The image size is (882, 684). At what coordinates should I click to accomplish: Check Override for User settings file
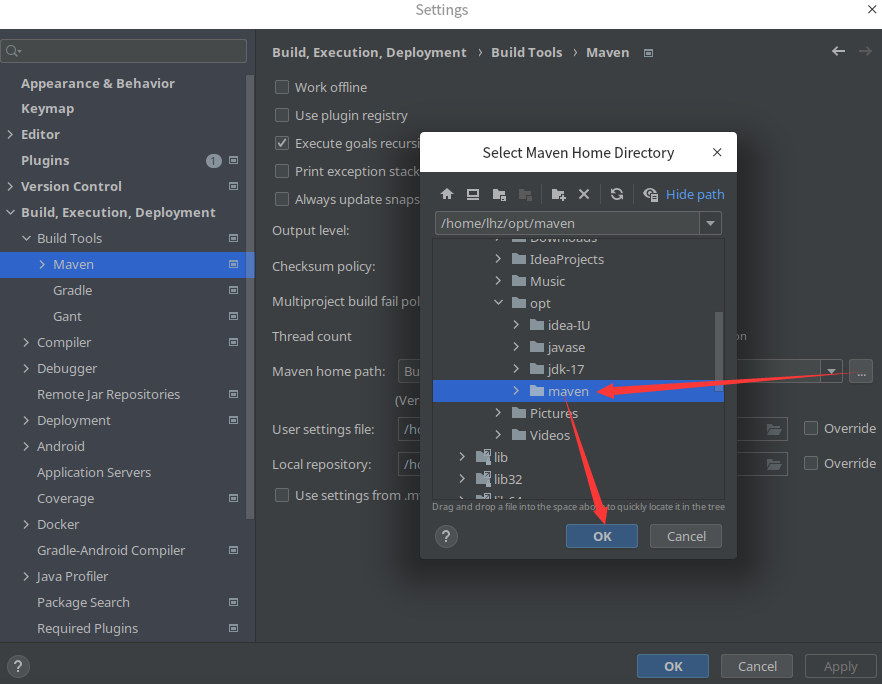tap(811, 429)
